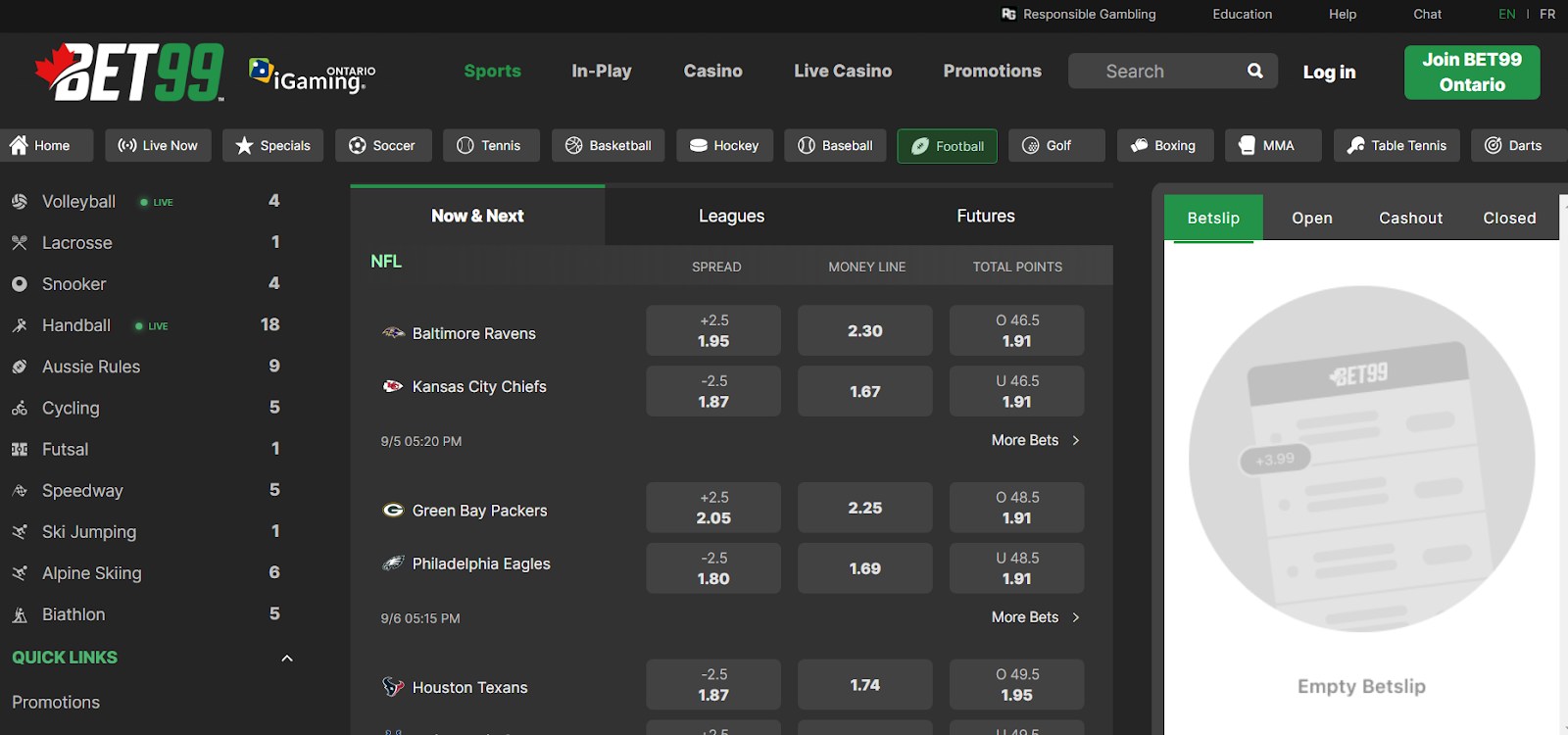Open Home from the sports bar
1568x735 pixels.
(x=46, y=145)
